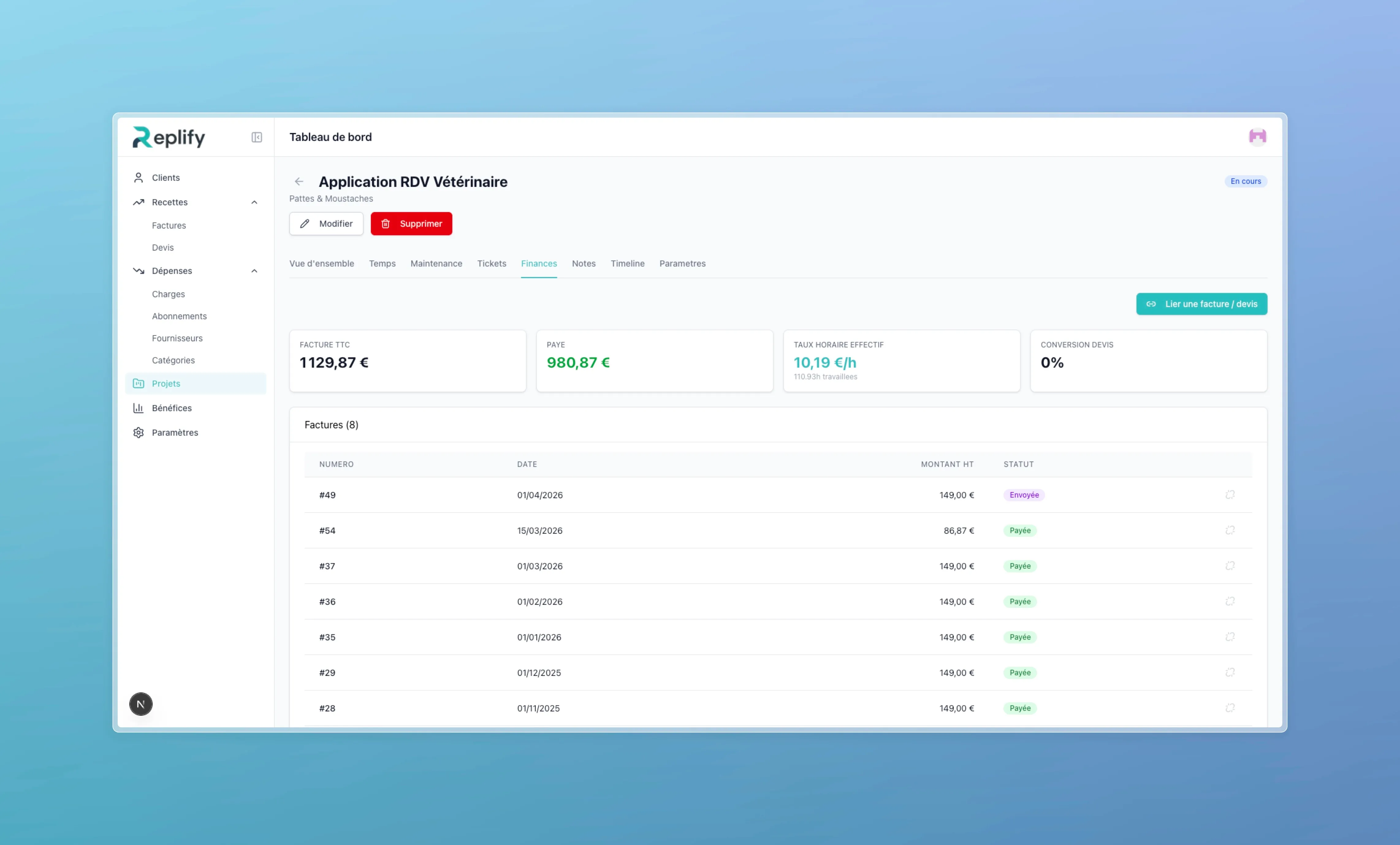This screenshot has width=1400, height=845.
Task: Go back using the left arrow
Action: point(299,181)
